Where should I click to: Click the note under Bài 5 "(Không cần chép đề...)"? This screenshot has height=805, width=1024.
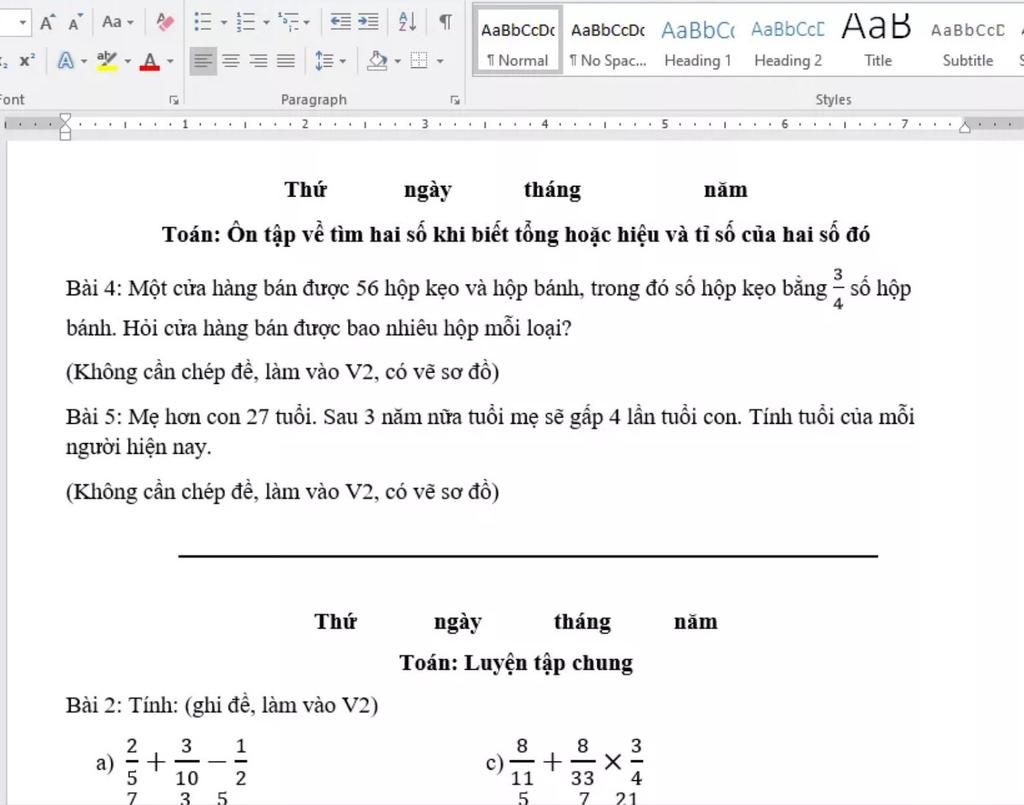pyautogui.click(x=283, y=492)
